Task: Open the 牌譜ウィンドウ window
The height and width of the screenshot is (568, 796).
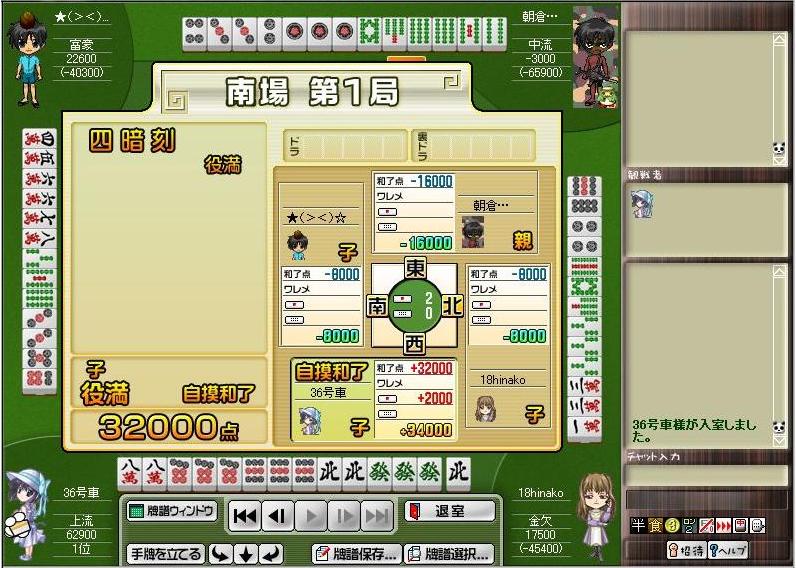Action: (172, 511)
